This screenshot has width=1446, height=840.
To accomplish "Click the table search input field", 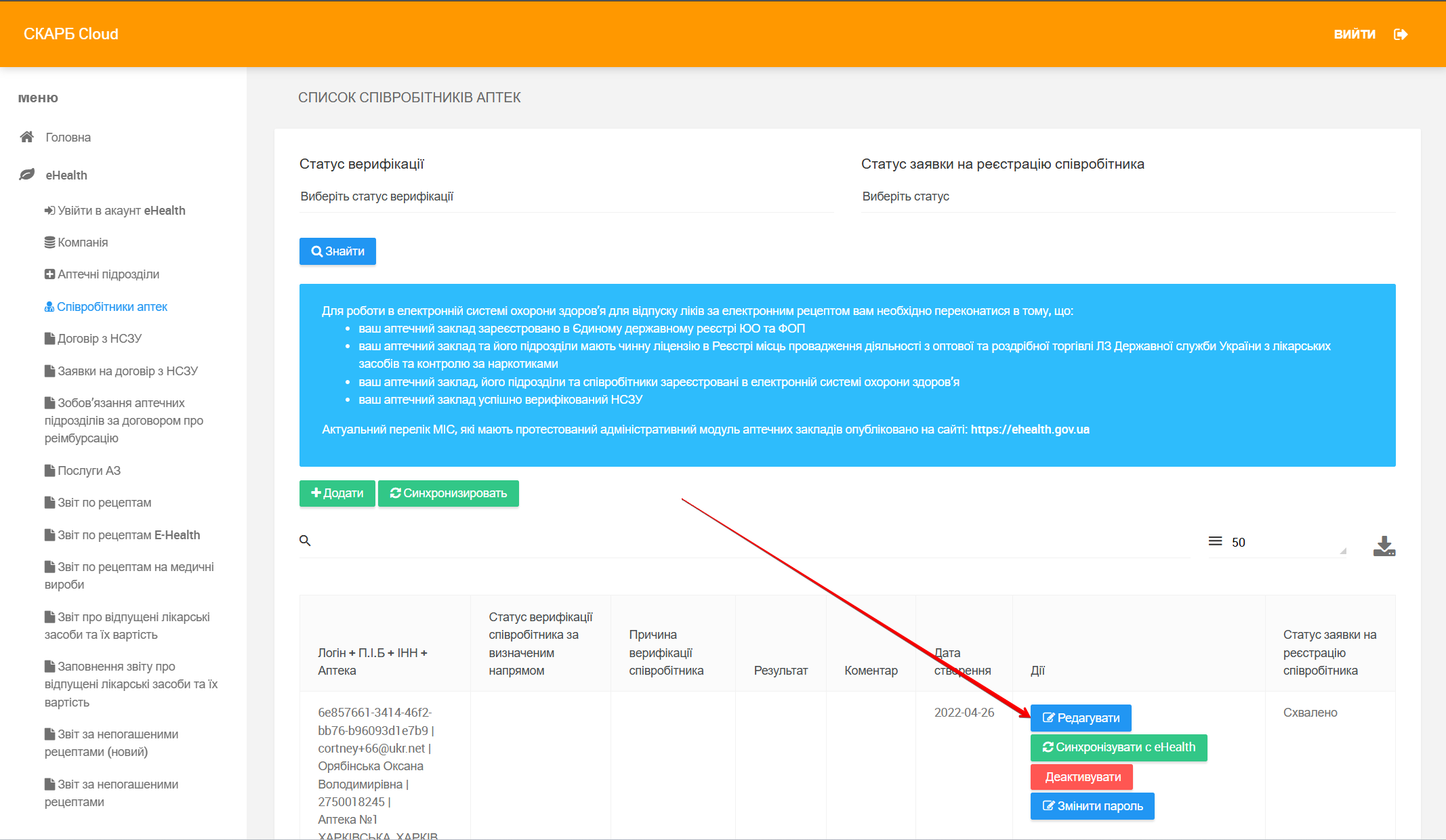I will pyautogui.click(x=745, y=541).
